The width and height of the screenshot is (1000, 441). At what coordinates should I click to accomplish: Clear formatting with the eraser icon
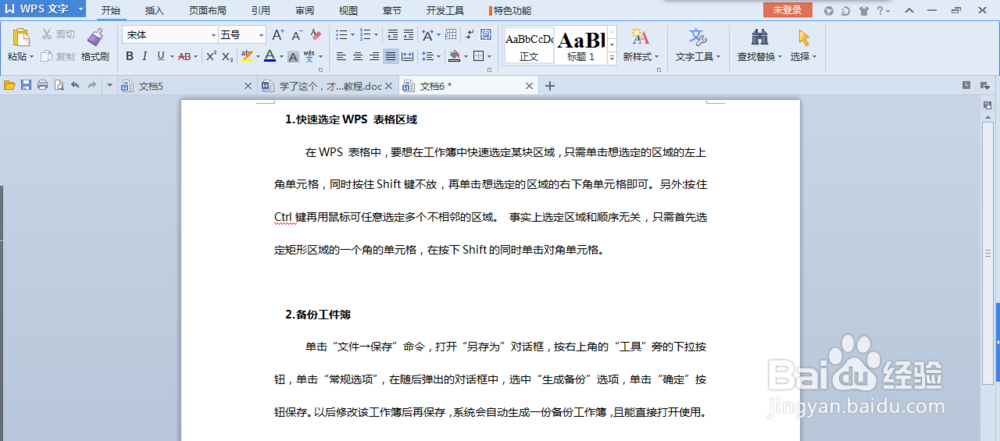click(x=316, y=34)
